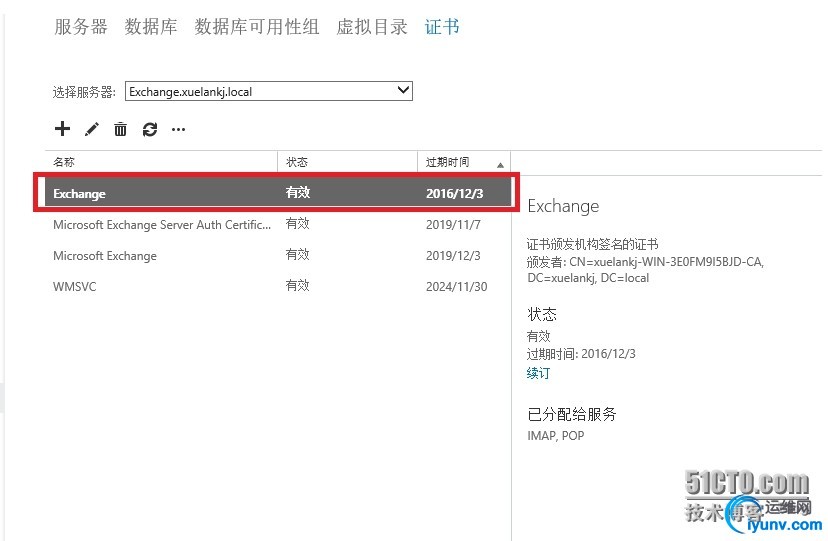Click the issuer CN=xuelankj-WIN text
The width and height of the screenshot is (828, 541).
coord(645,270)
